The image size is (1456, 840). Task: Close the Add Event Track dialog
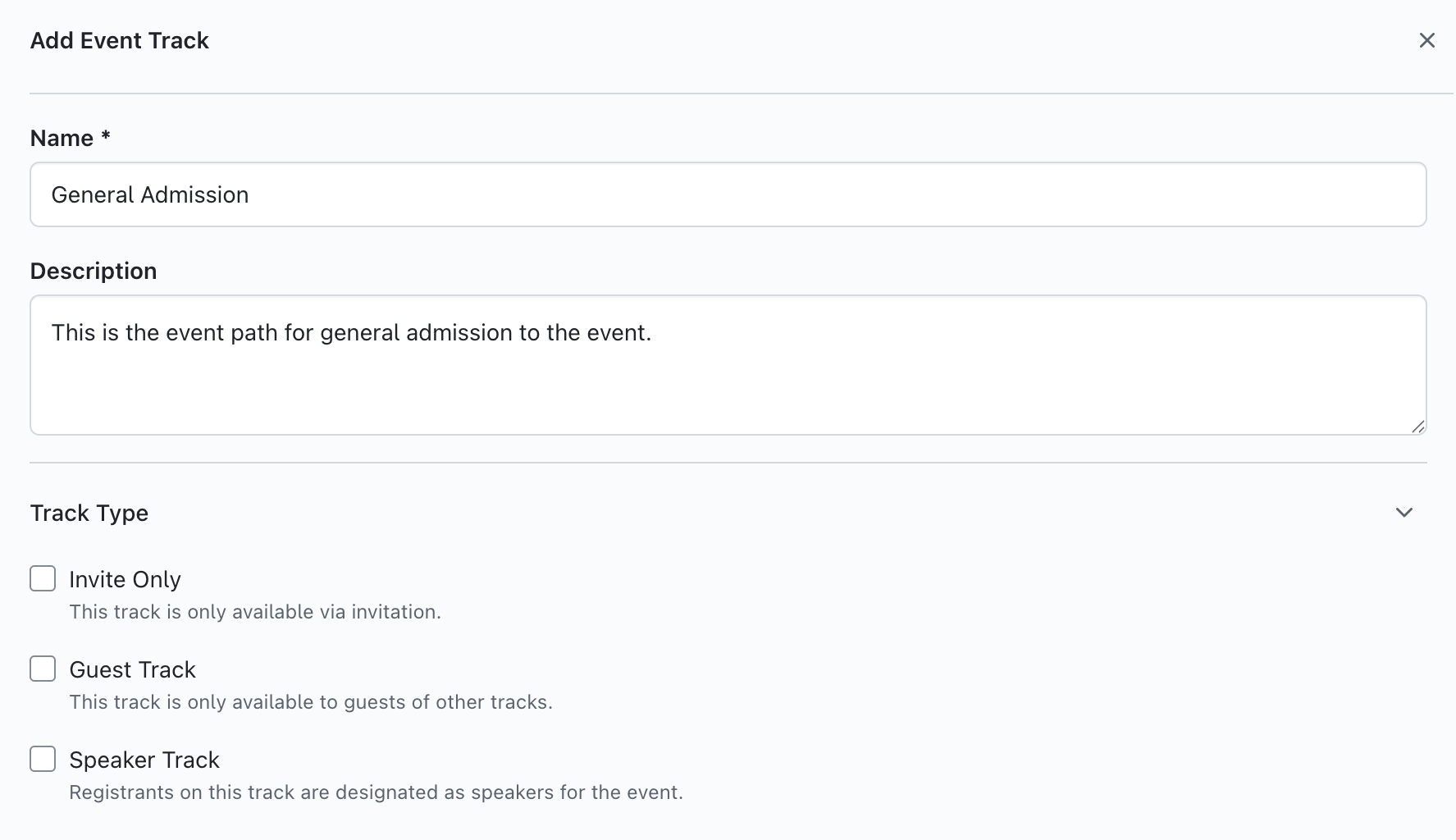(1426, 40)
